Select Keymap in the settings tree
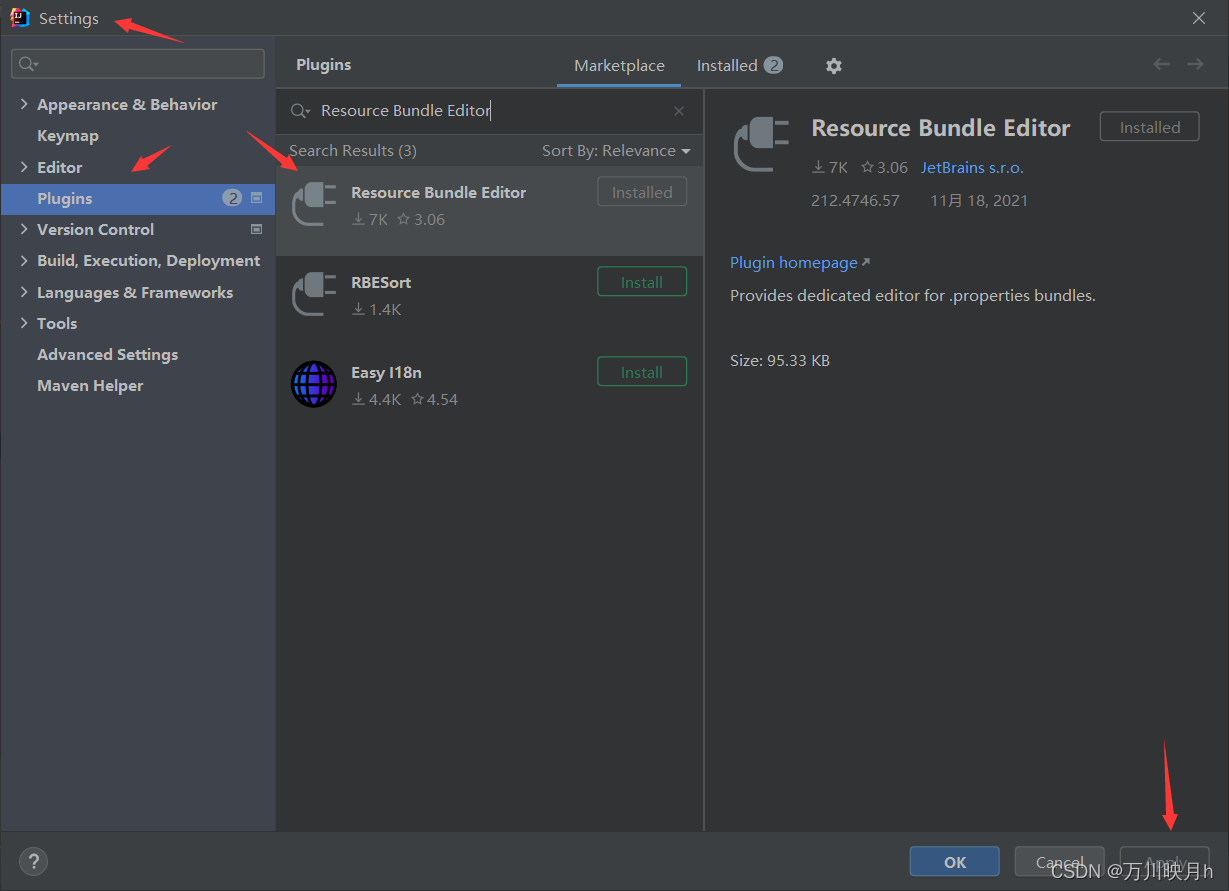 [x=68, y=135]
